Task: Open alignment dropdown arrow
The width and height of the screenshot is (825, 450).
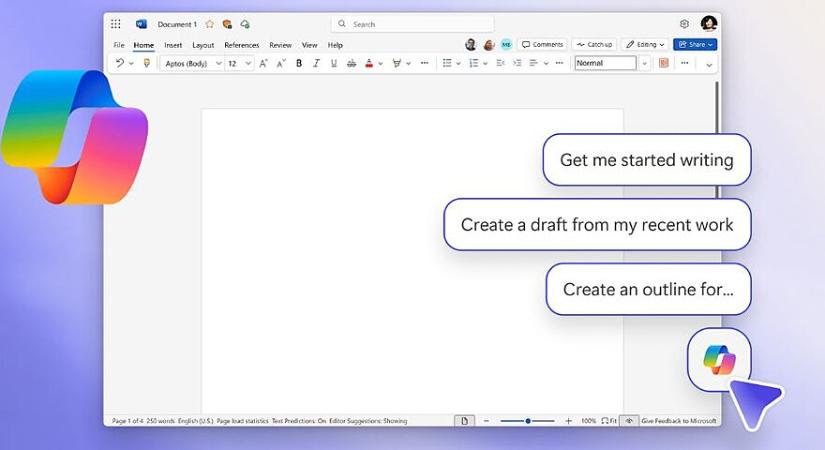Action: click(546, 64)
